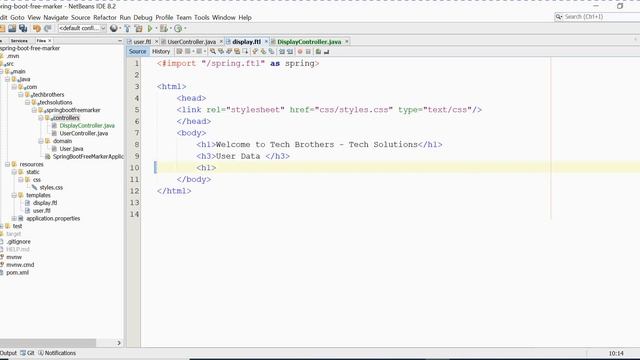Toggle Bookmark on current line
640x360 pixels.
(271, 51)
